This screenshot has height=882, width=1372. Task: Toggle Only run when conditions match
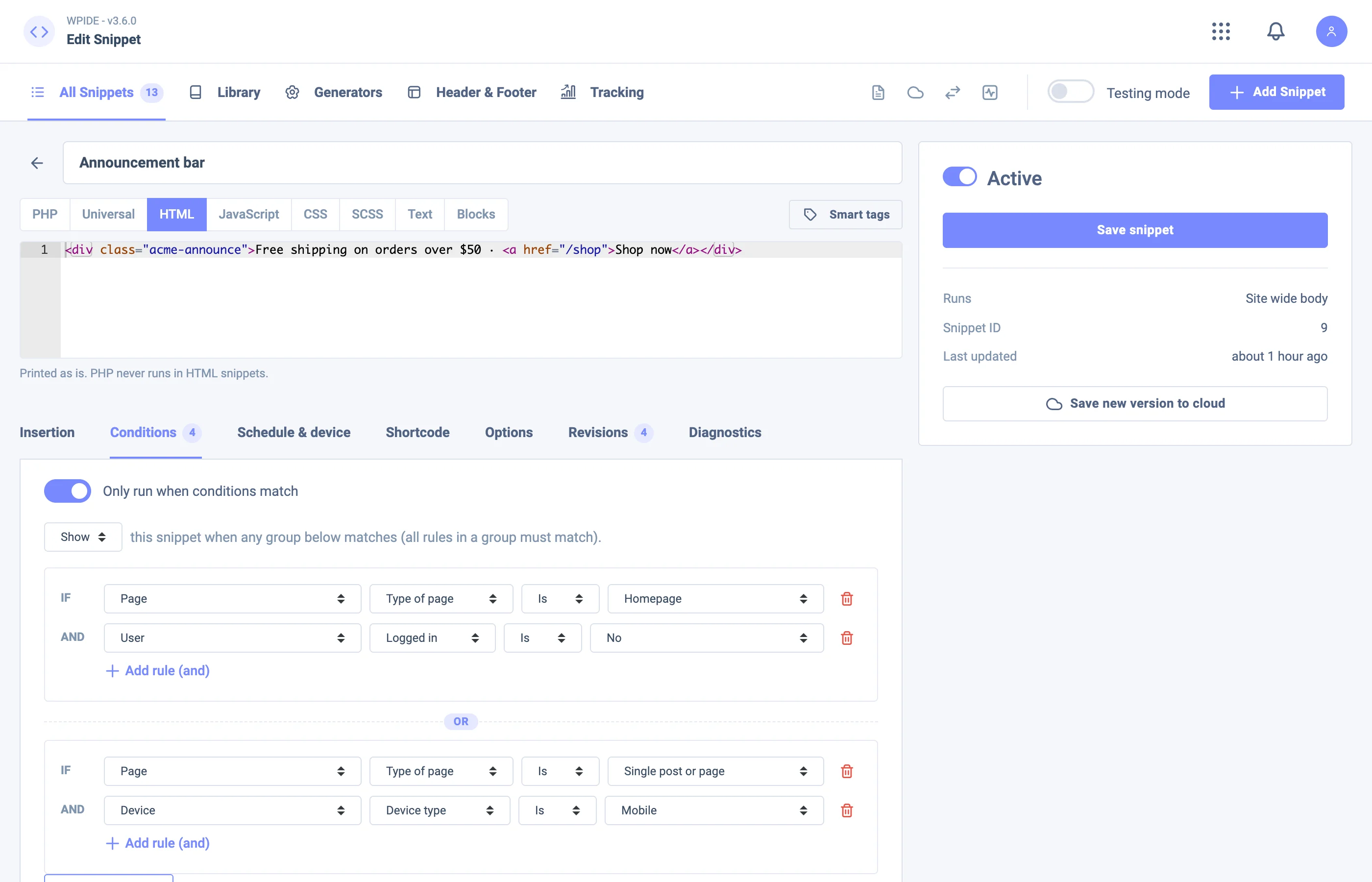(68, 491)
